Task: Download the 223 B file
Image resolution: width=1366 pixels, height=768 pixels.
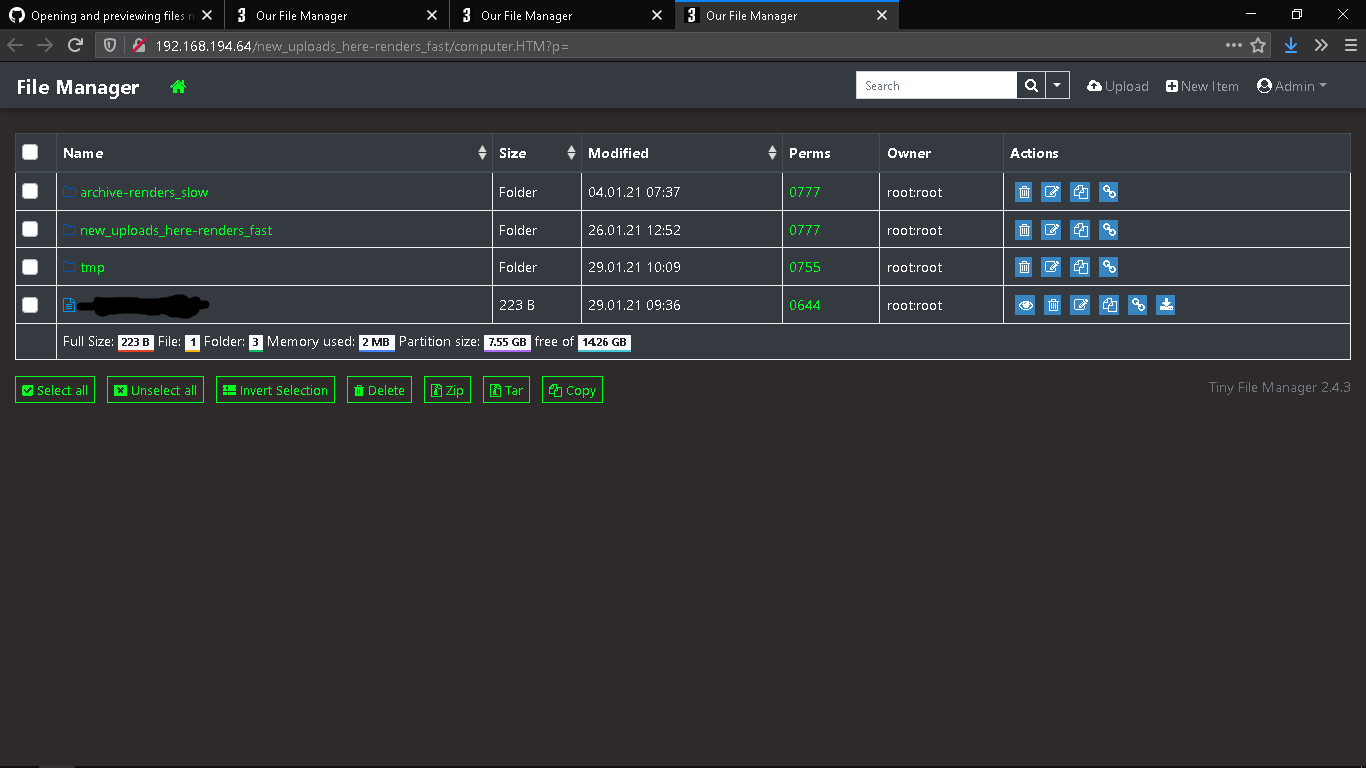Action: click(1166, 305)
